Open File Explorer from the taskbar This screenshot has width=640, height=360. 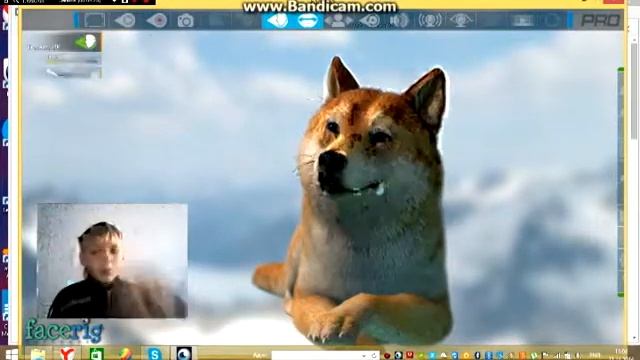(x=38, y=354)
